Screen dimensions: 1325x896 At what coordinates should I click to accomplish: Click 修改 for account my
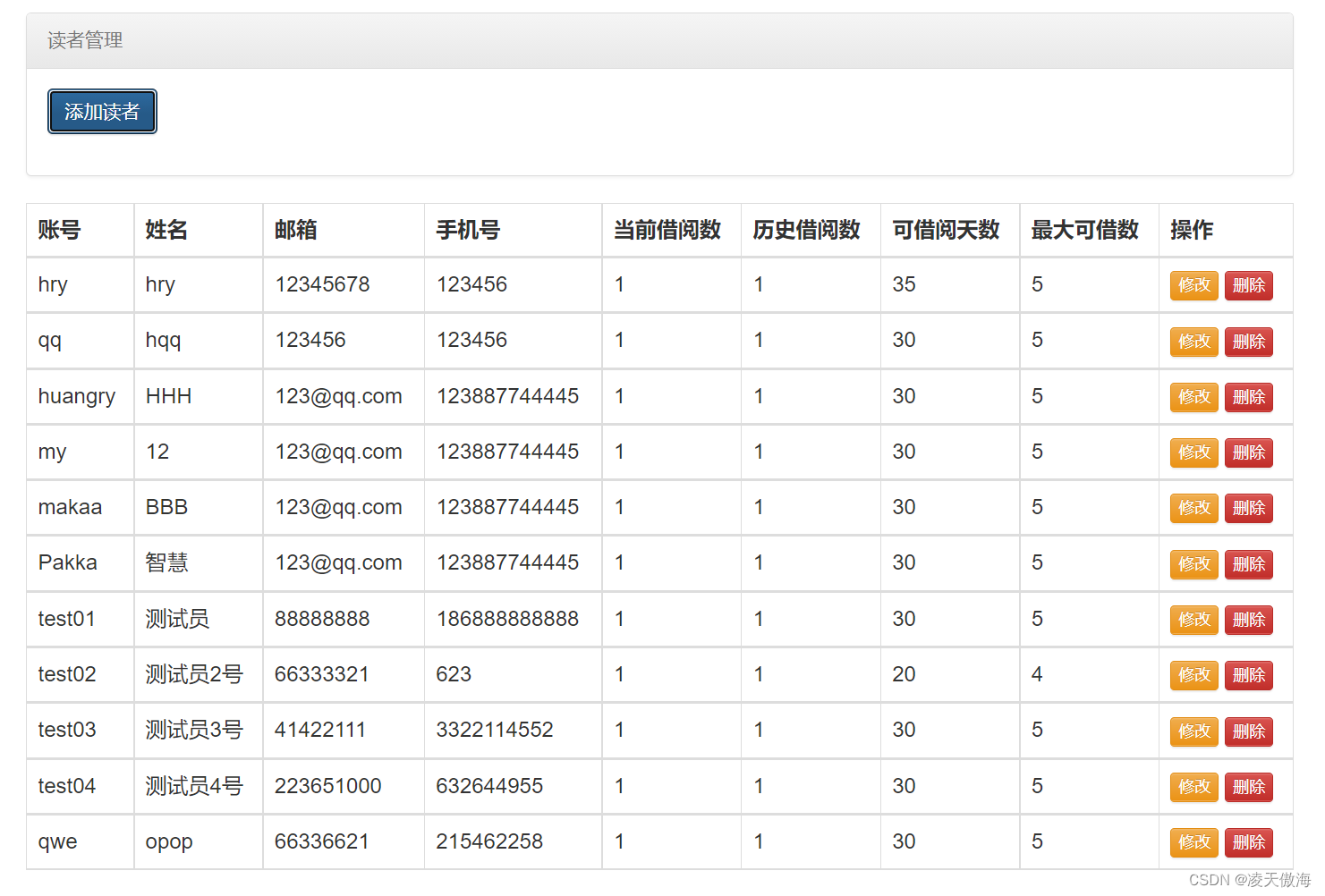pos(1194,452)
